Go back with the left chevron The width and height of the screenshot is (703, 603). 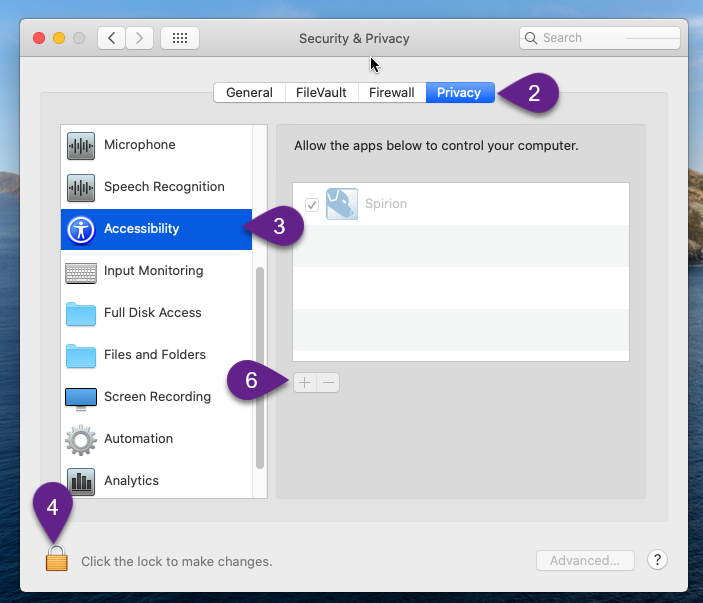(111, 38)
